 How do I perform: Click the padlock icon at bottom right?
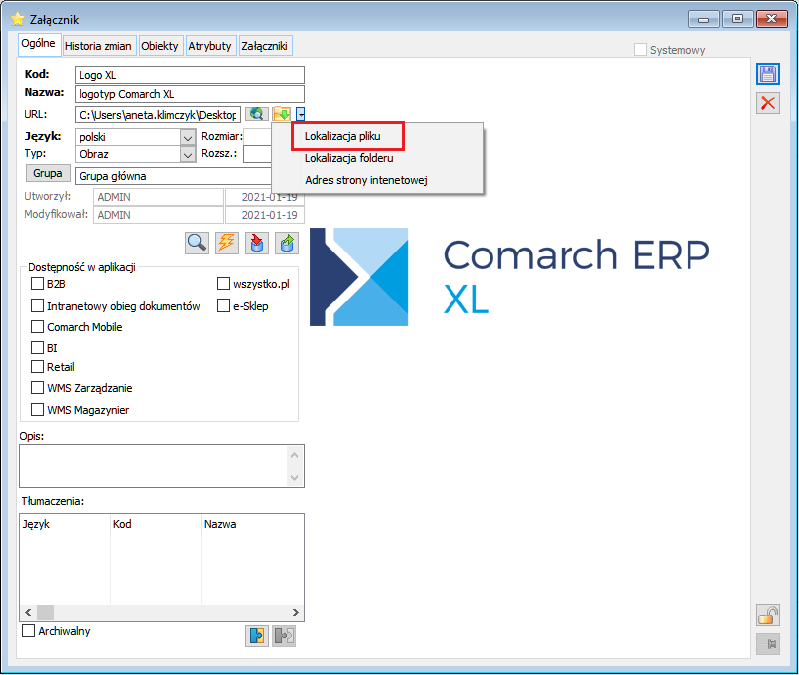pos(767,615)
